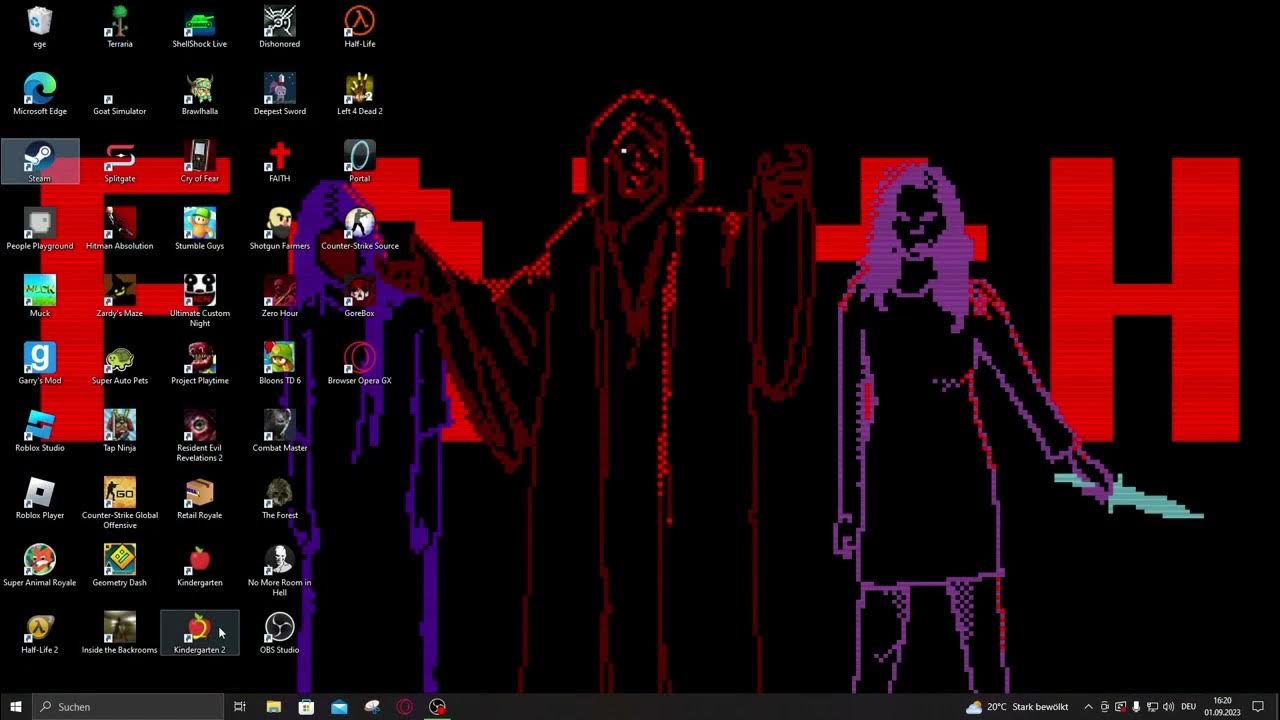Expand the hidden system tray icons chevron
Image resolution: width=1280 pixels, height=720 pixels.
click(1088, 706)
